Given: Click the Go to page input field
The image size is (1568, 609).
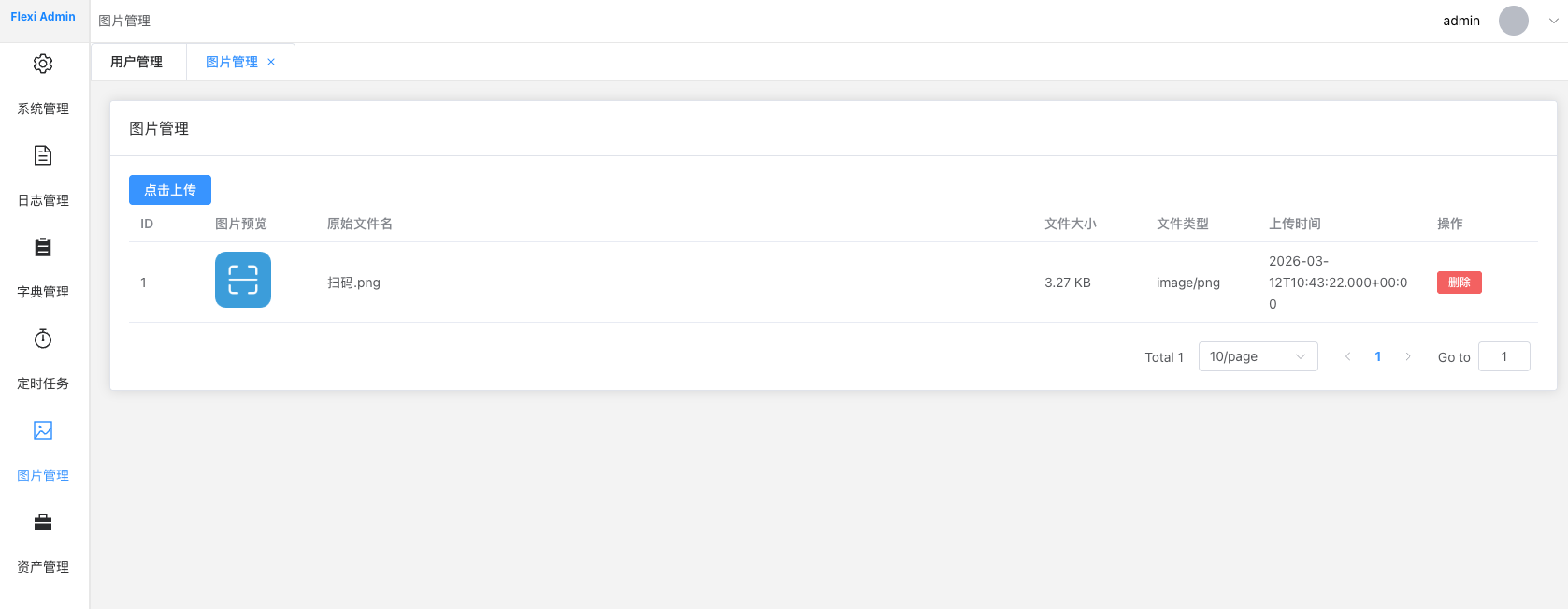Looking at the screenshot, I should [1503, 356].
